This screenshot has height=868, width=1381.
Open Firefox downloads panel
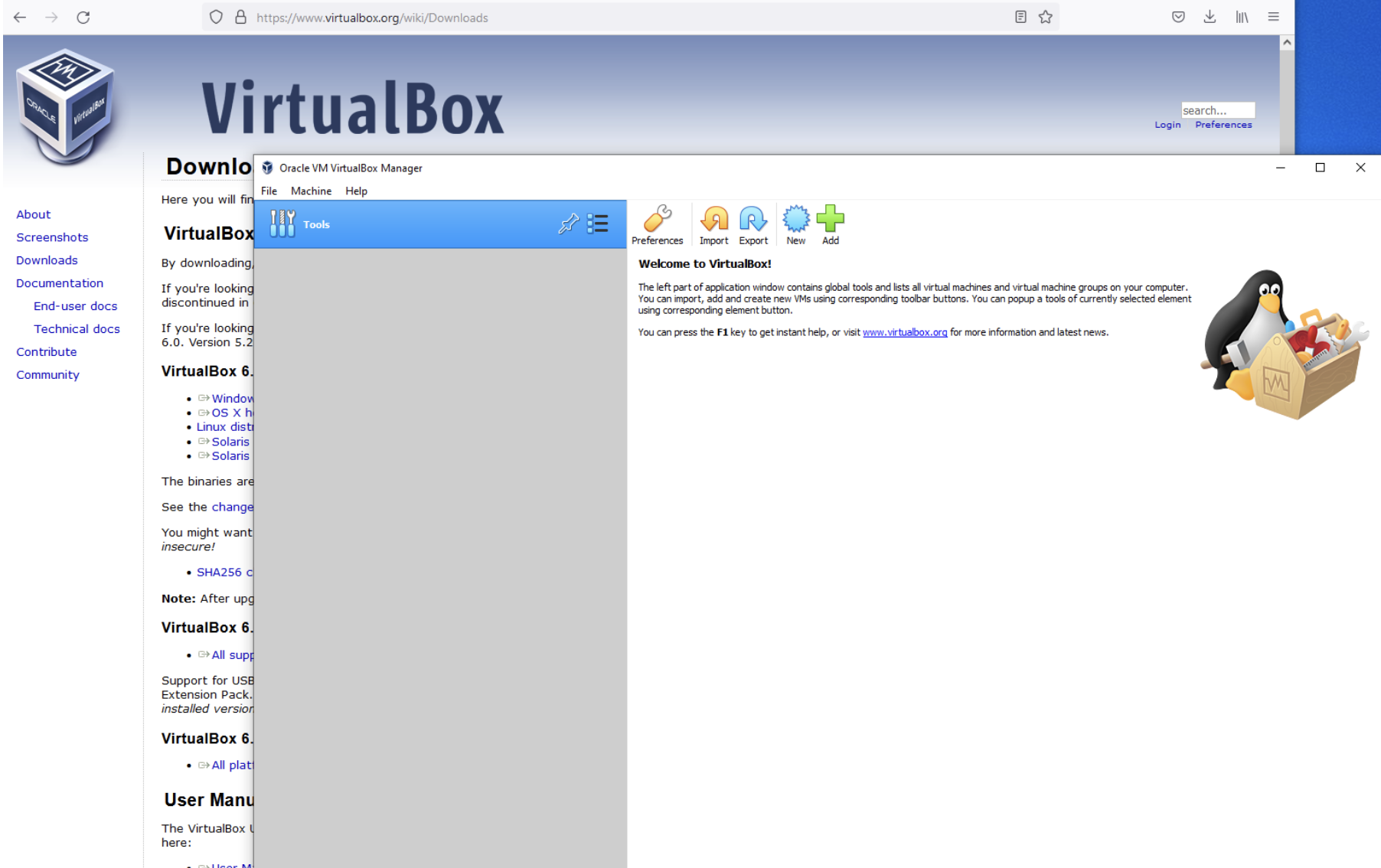pos(1210,17)
